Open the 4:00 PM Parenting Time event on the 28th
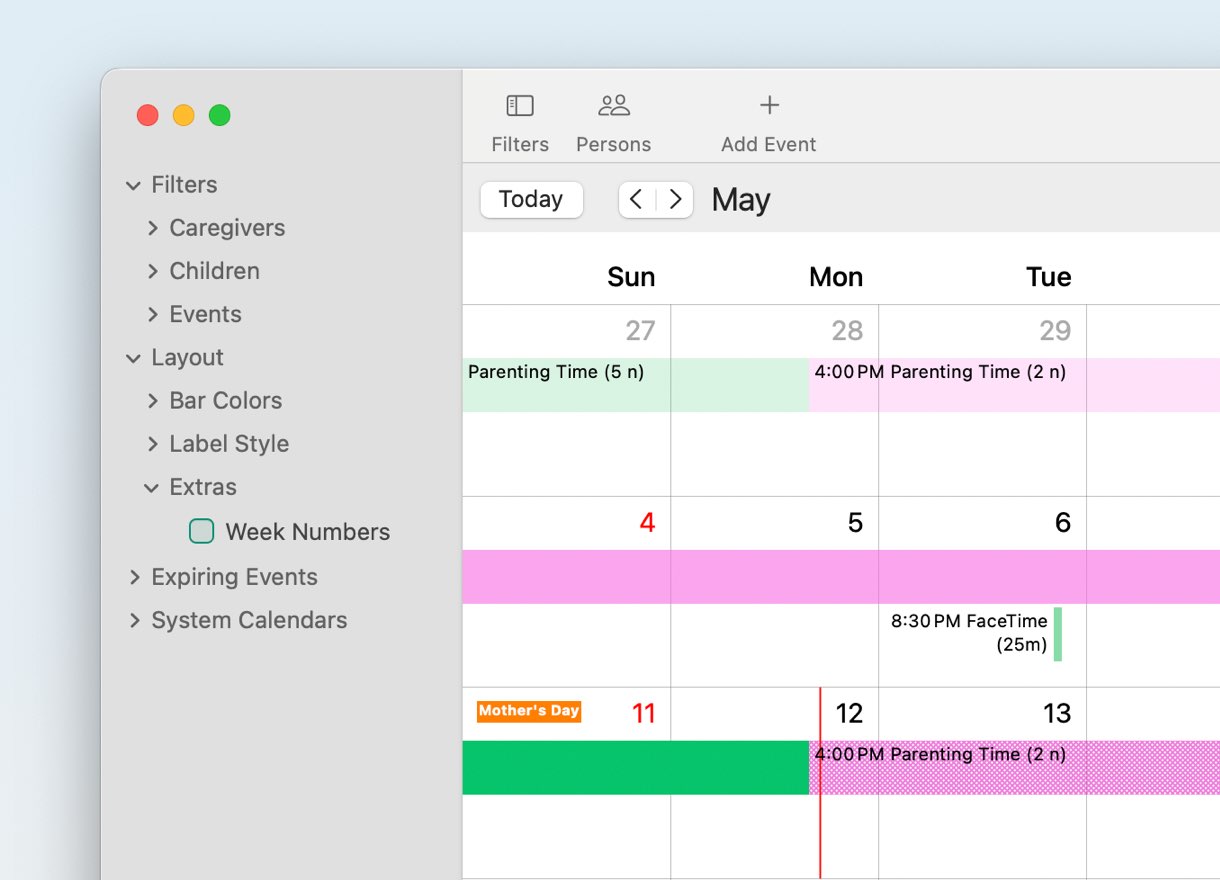The height and width of the screenshot is (880, 1220). tap(1014, 385)
